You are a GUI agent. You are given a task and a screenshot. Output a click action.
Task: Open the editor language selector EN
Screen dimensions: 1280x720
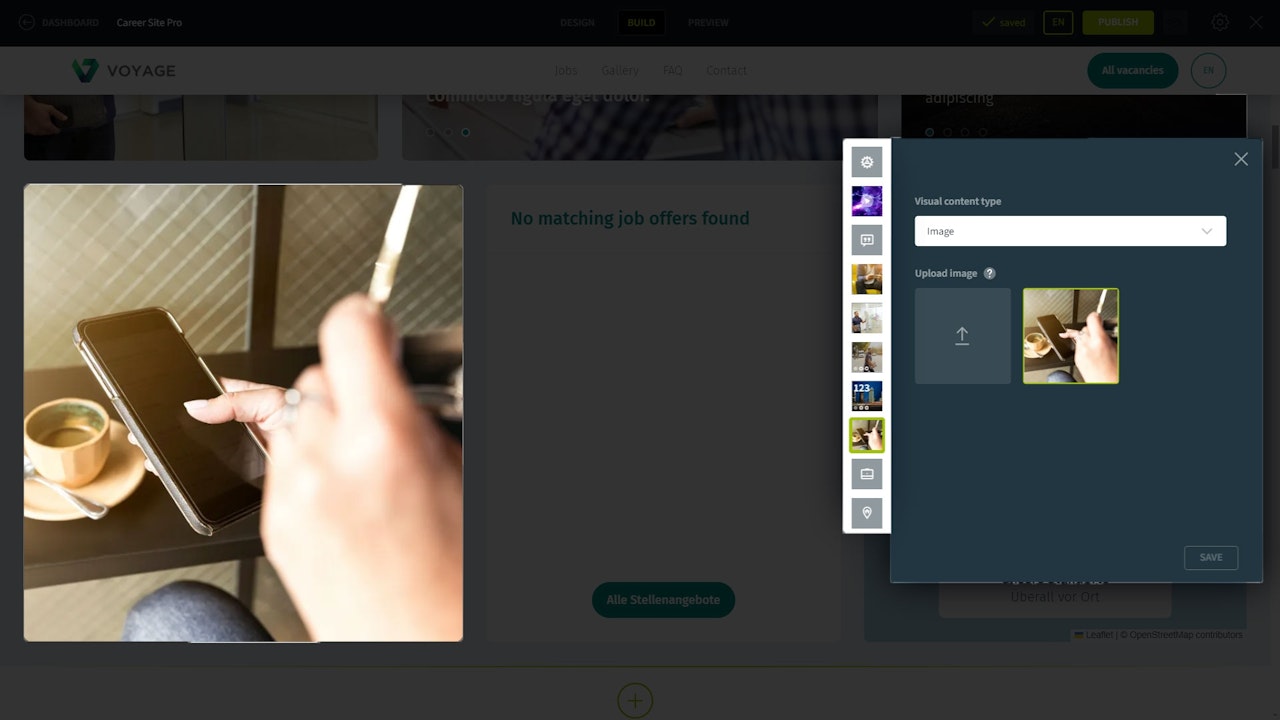(1058, 22)
